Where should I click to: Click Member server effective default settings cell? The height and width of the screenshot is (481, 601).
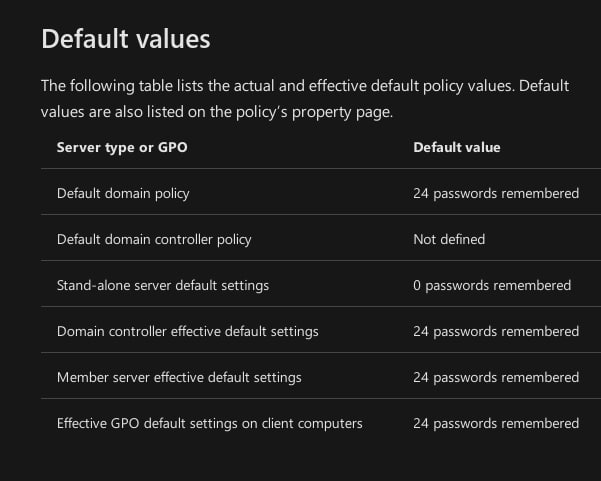tap(179, 378)
